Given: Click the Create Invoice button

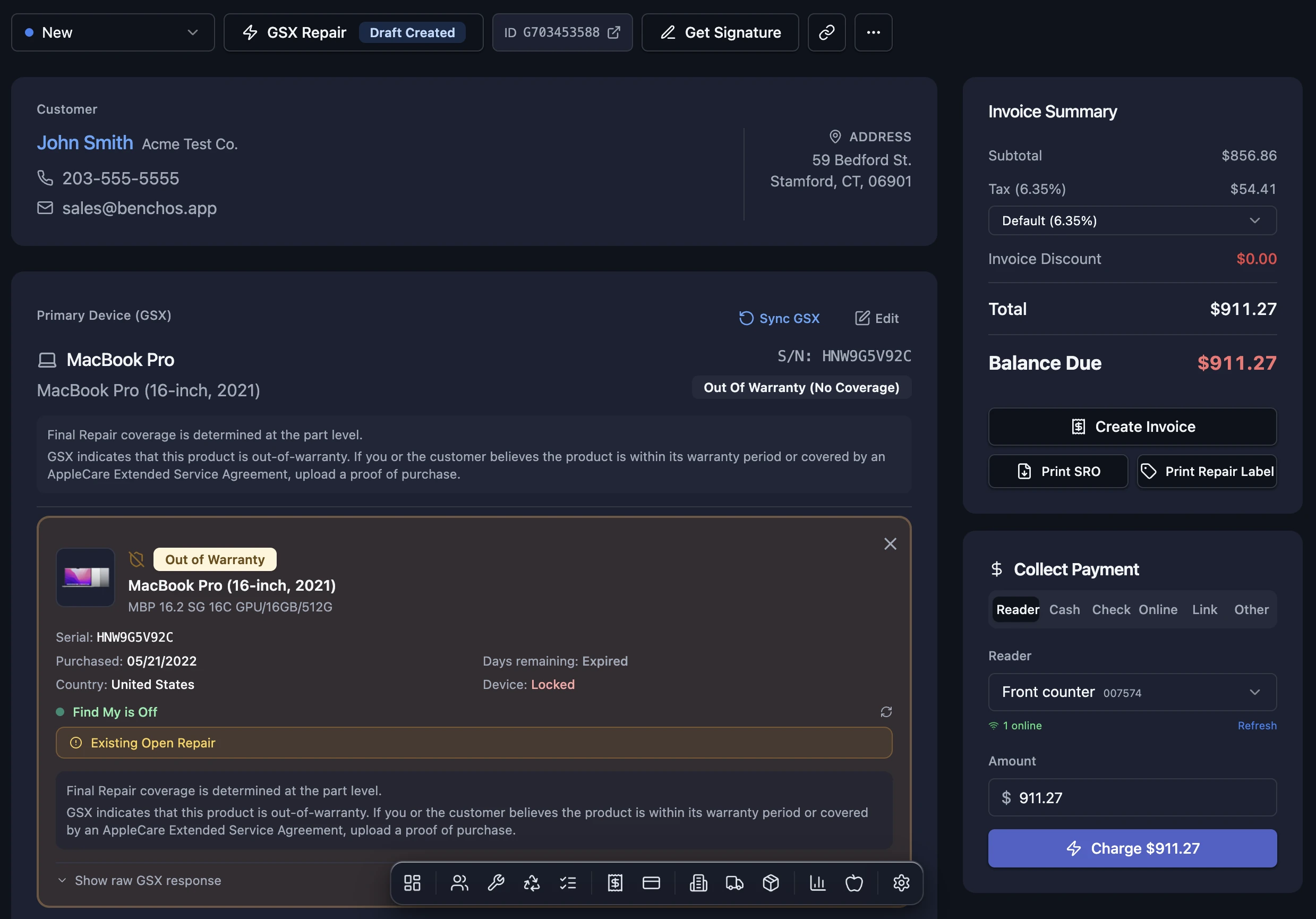Looking at the screenshot, I should click(1132, 427).
